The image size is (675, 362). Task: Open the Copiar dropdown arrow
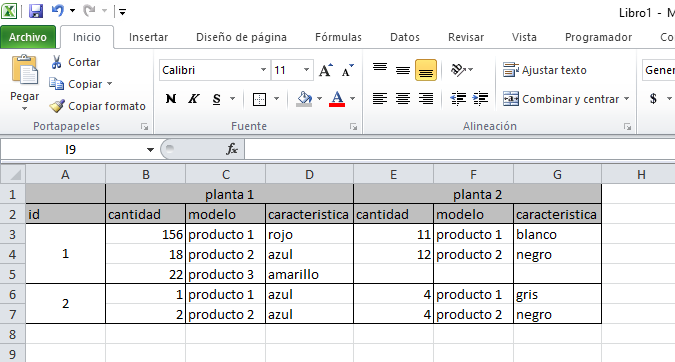coord(109,84)
